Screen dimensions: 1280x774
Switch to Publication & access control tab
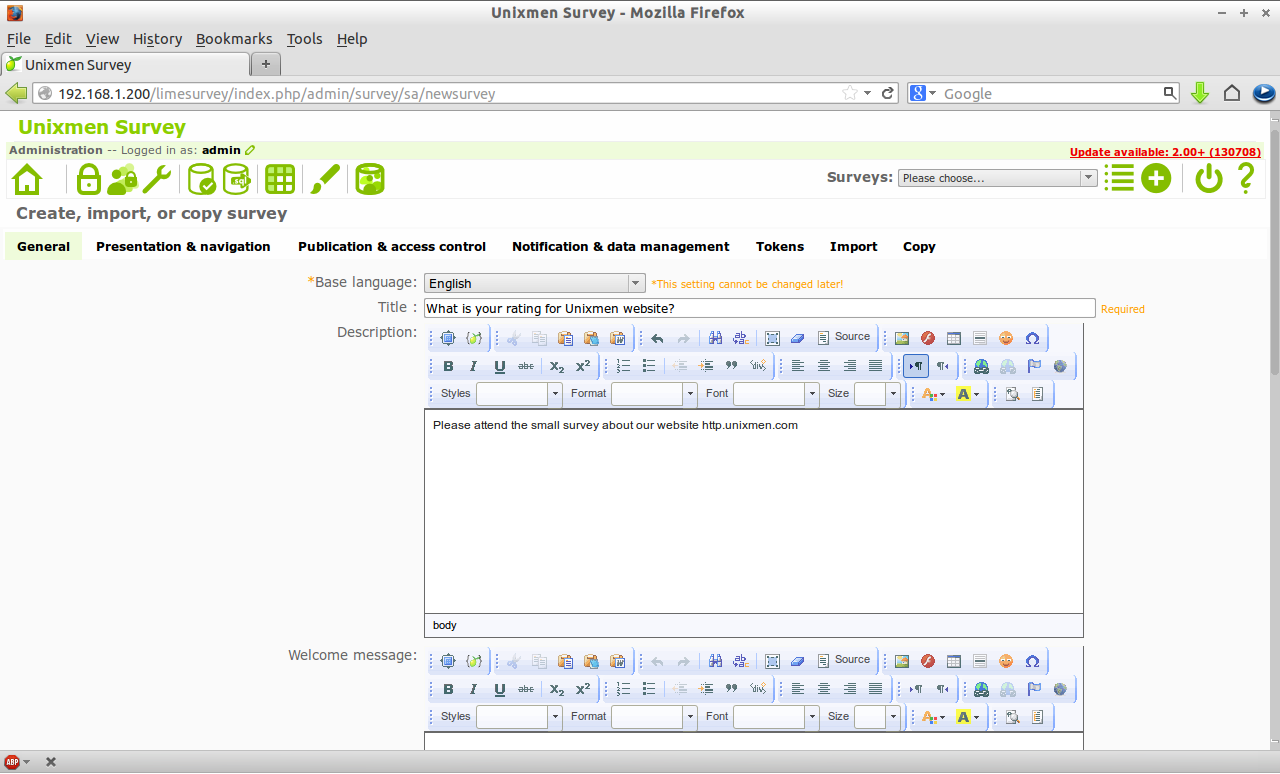click(x=392, y=246)
